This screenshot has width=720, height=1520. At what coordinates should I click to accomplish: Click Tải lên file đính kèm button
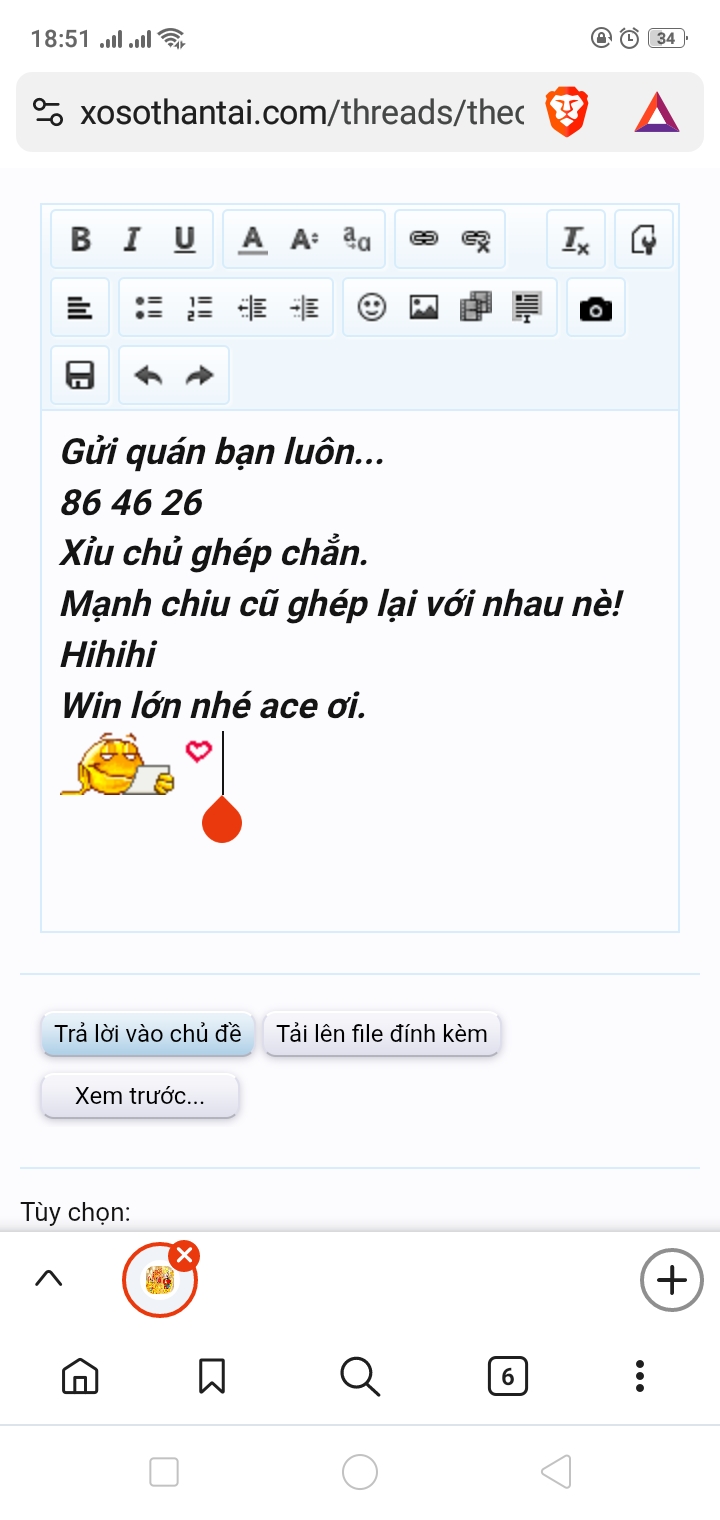pos(382,1034)
